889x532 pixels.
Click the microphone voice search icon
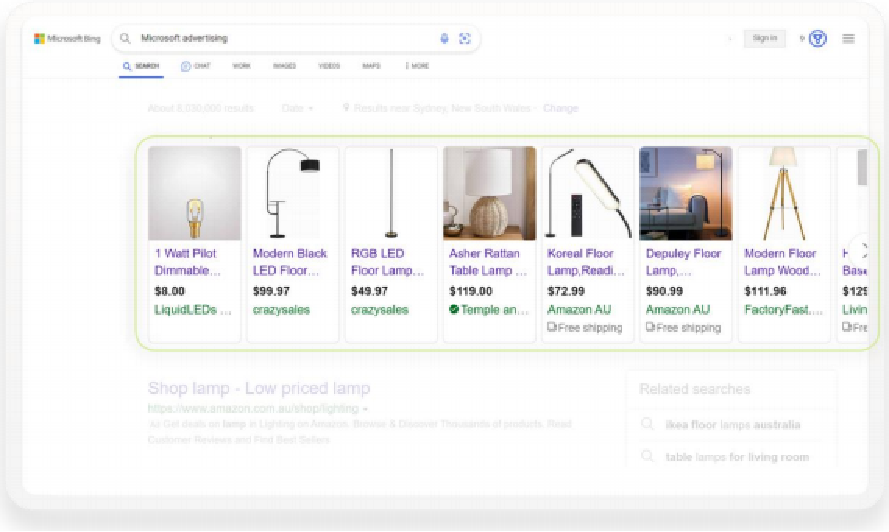pos(445,39)
